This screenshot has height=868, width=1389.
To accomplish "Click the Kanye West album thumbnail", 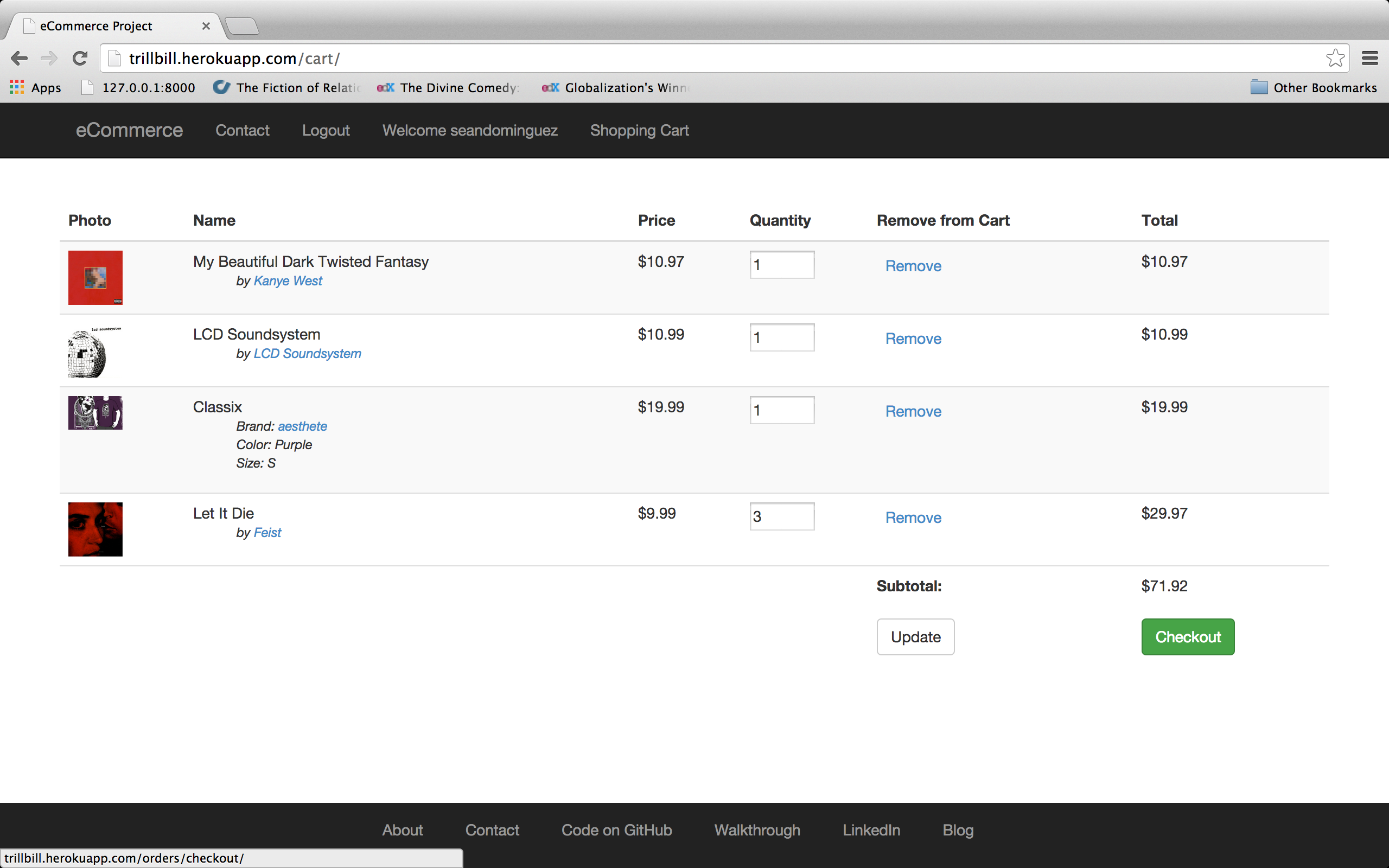I will click(95, 277).
